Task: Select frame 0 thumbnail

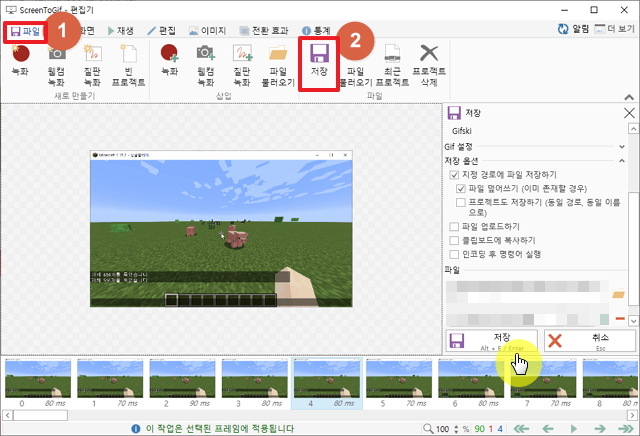Action: click(x=38, y=384)
